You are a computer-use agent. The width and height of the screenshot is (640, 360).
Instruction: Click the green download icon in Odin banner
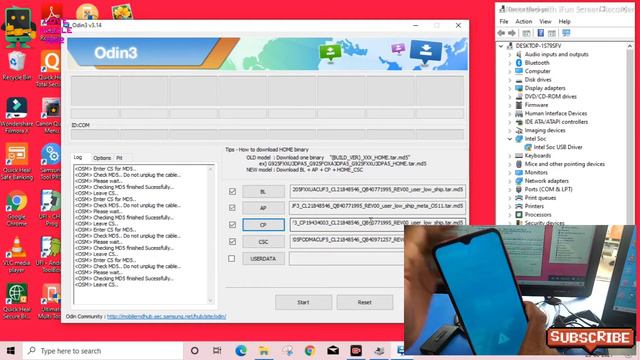(330, 53)
